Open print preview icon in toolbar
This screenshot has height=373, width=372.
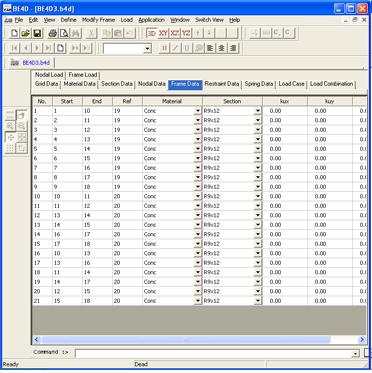coord(64,33)
